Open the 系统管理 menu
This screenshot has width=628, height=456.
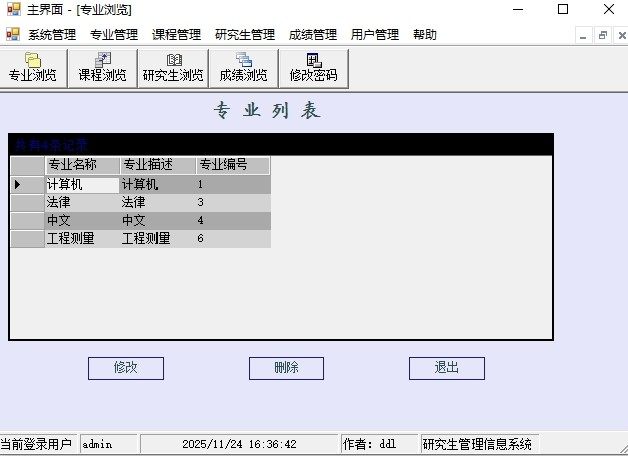pyautogui.click(x=52, y=35)
